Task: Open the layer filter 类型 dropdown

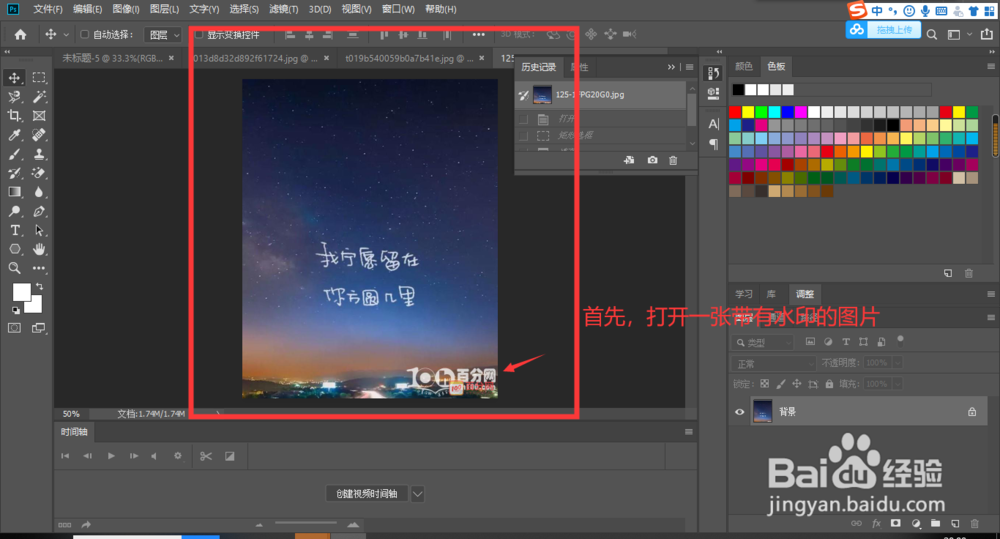Action: point(763,343)
